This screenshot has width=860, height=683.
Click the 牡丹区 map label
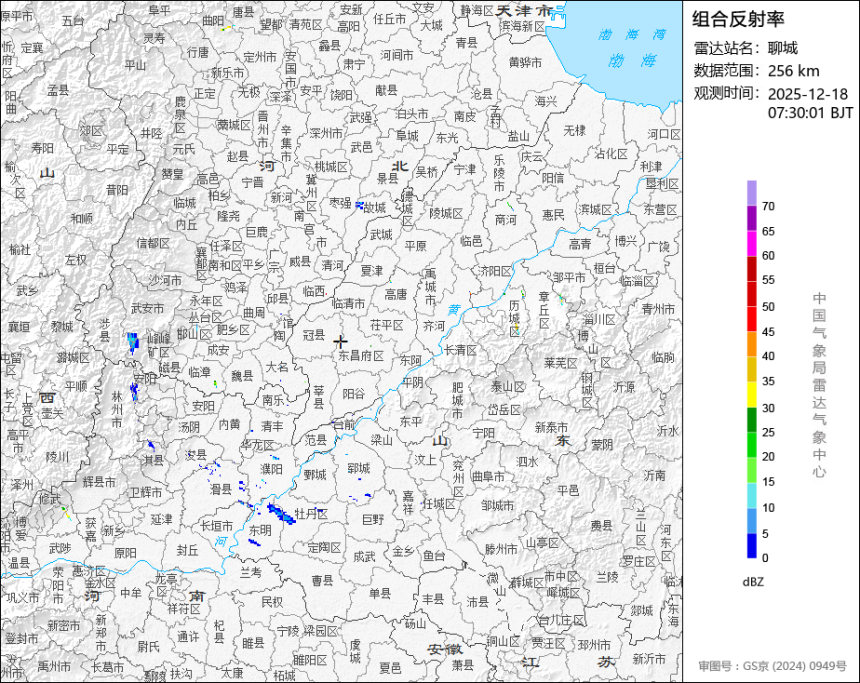[311, 514]
